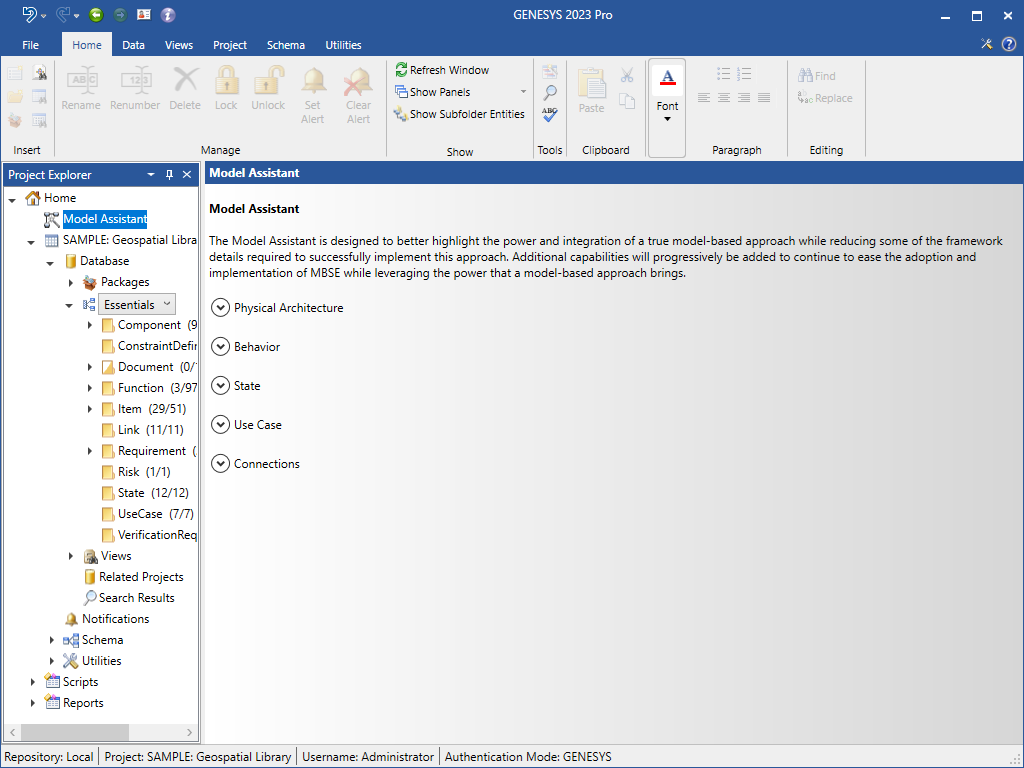Open the Font dropdown
This screenshot has height=768, width=1024.
click(x=667, y=108)
